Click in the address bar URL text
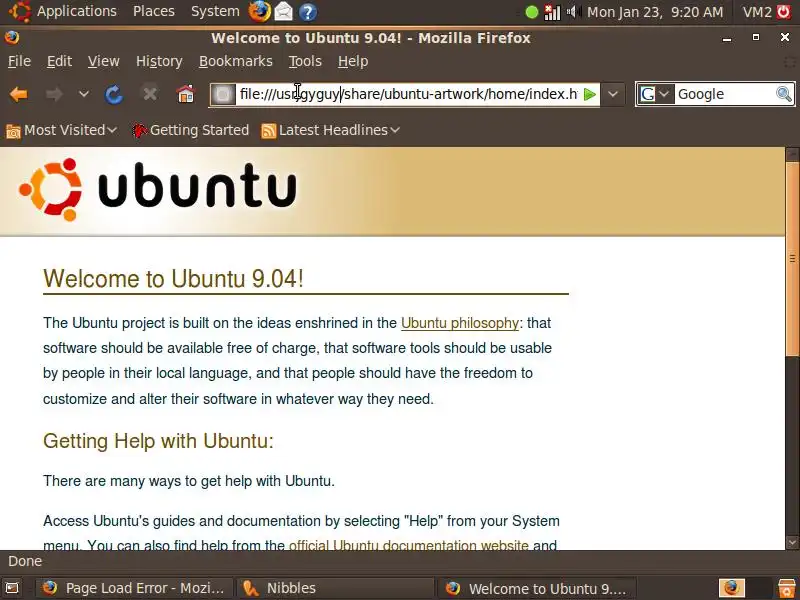This screenshot has height=600, width=800. tap(408, 94)
